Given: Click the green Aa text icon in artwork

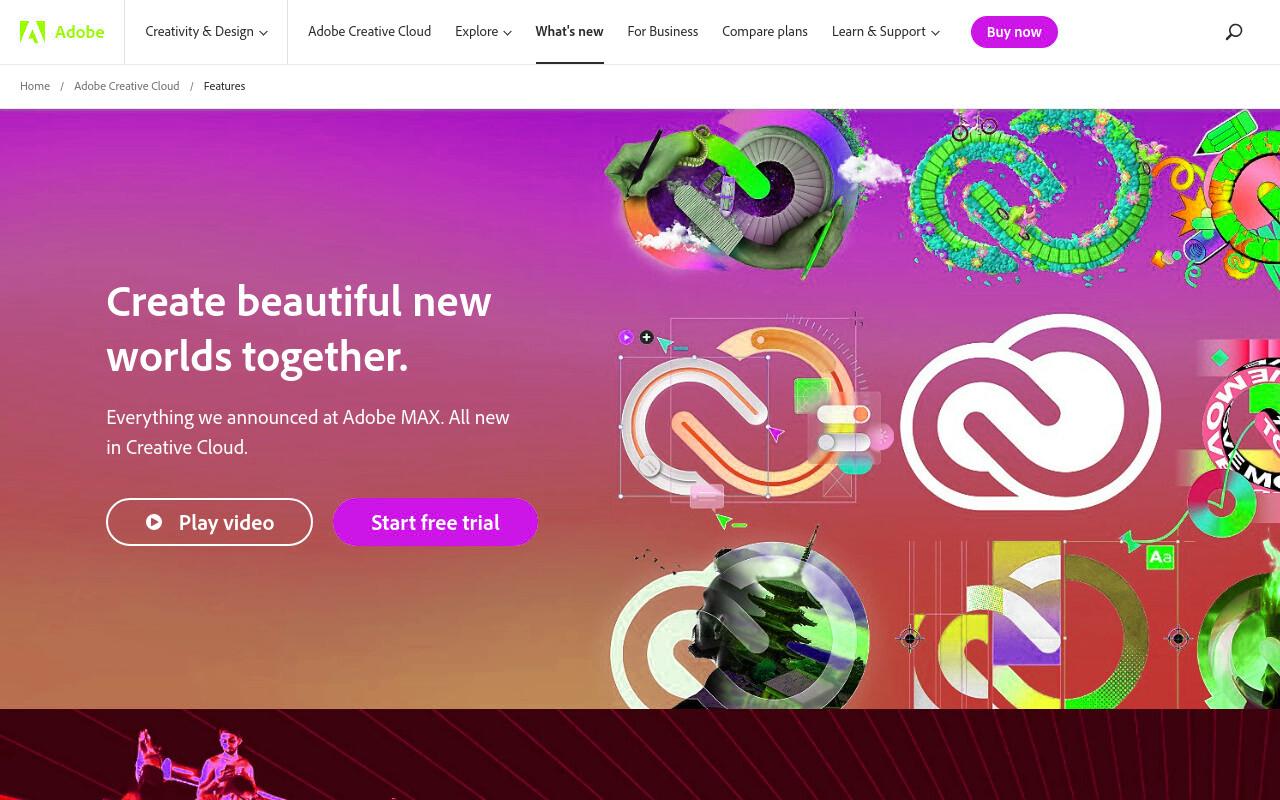Looking at the screenshot, I should [x=1160, y=557].
